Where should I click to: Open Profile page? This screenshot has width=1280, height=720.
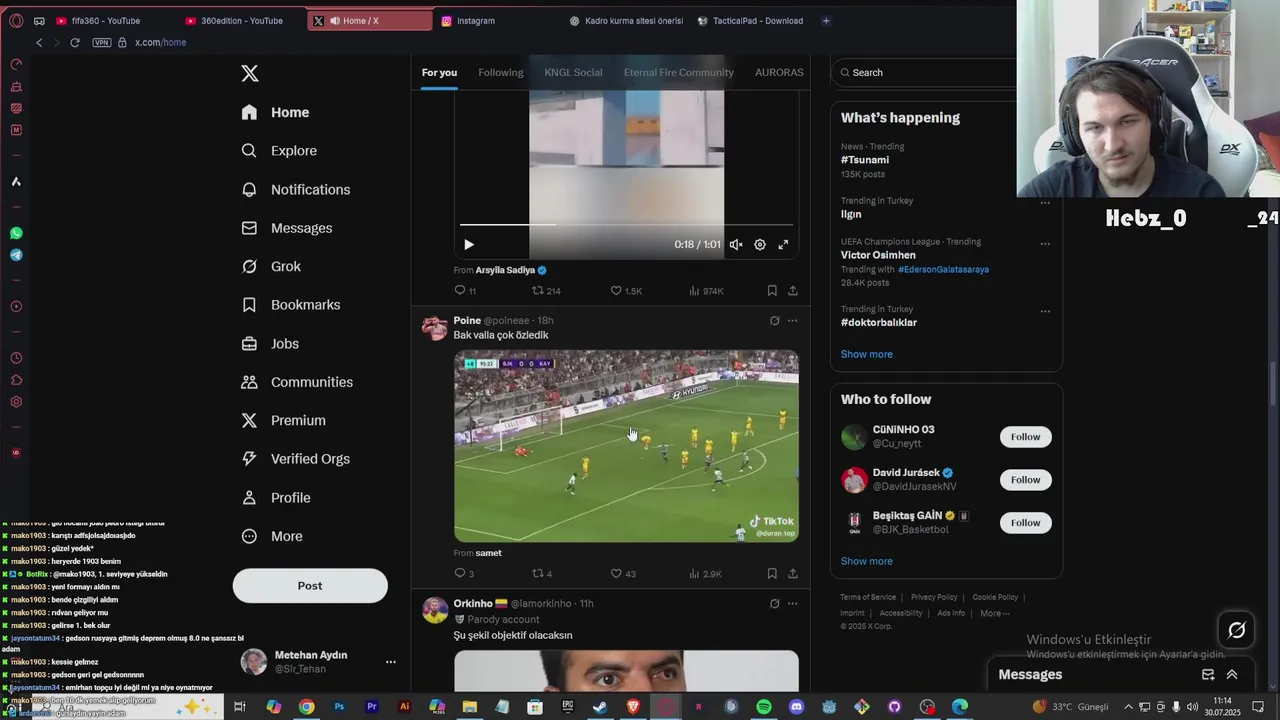coord(276,497)
